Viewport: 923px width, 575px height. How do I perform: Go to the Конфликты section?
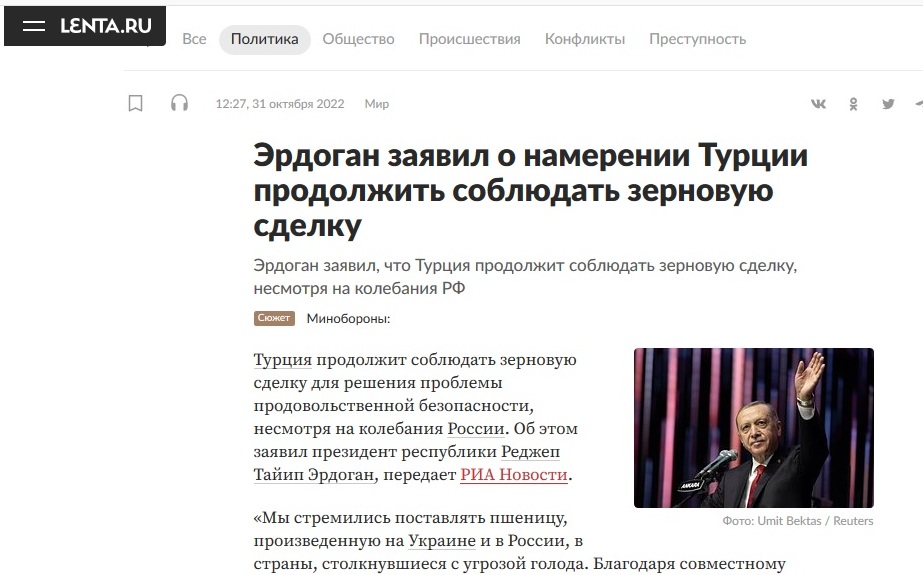(x=585, y=39)
